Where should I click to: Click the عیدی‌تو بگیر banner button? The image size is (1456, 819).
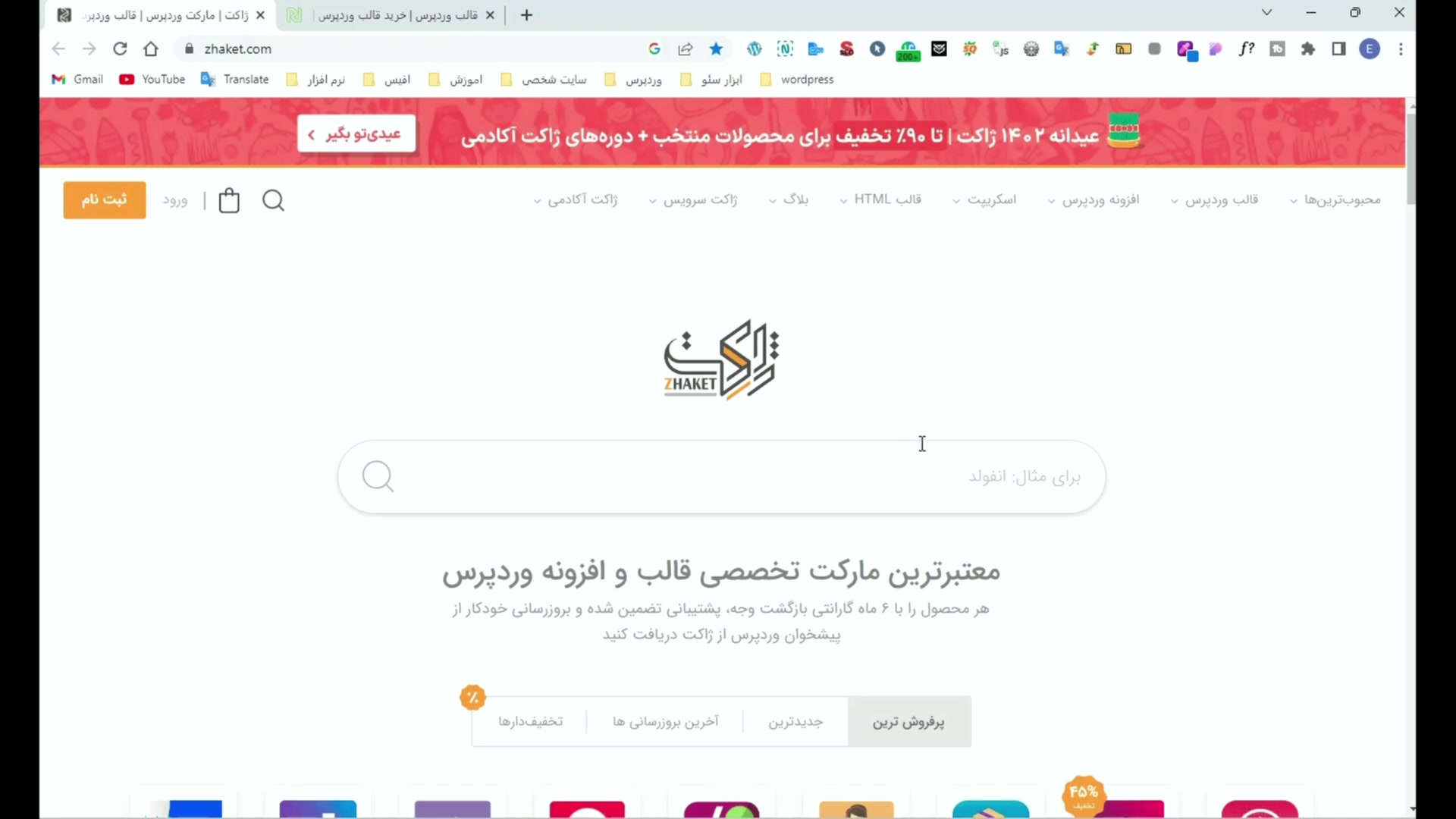click(x=356, y=134)
